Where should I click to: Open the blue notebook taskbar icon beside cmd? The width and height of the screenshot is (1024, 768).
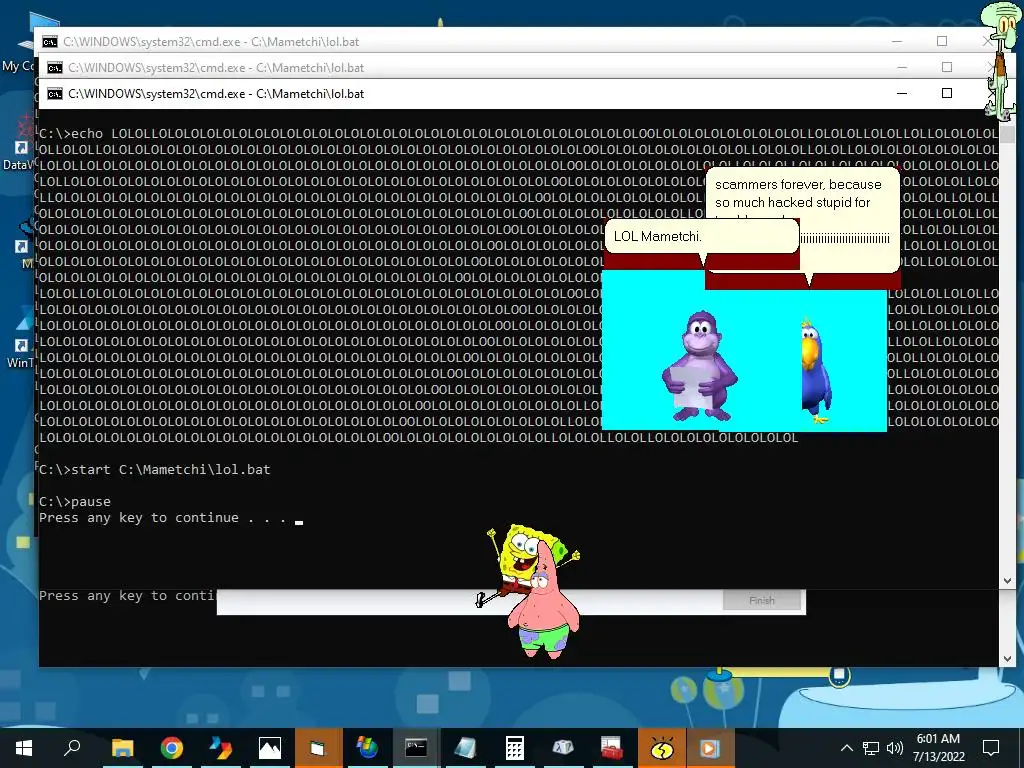[x=465, y=748]
